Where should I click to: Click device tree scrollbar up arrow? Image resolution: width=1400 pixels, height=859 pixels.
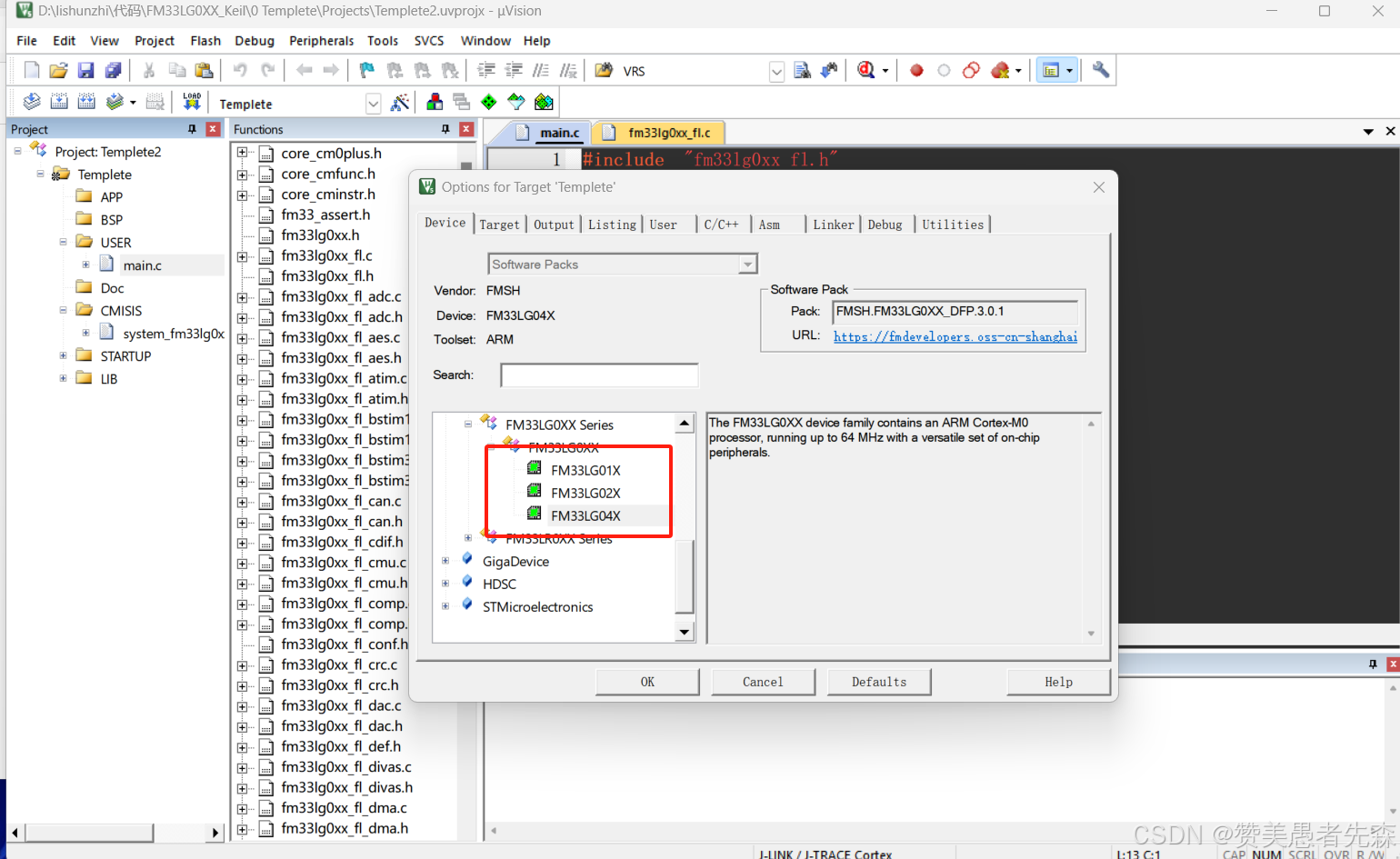(x=685, y=424)
